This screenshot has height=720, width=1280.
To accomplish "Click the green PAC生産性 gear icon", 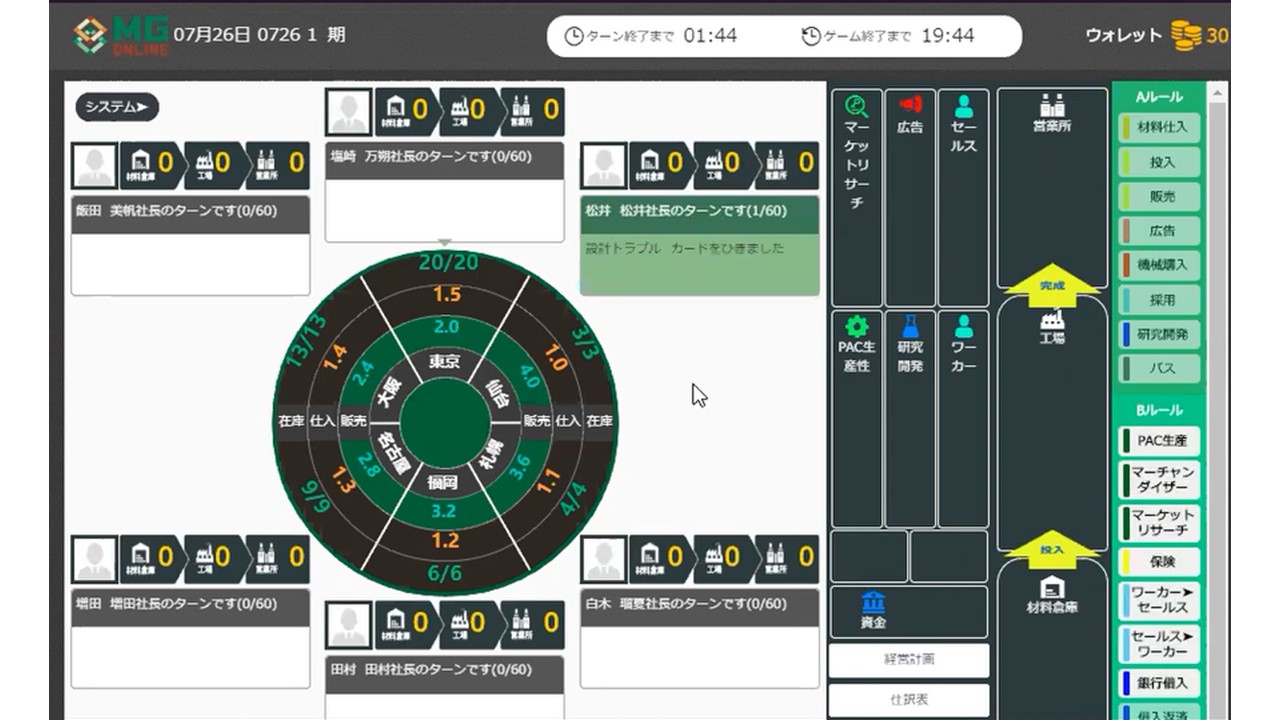I will (x=857, y=326).
